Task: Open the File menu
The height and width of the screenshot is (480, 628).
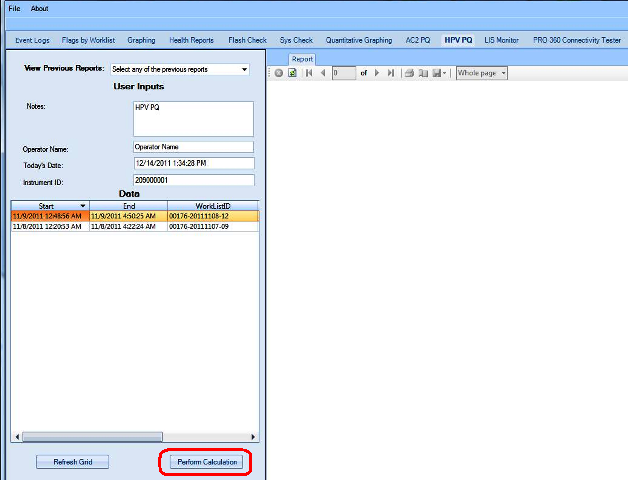Action: point(14,8)
